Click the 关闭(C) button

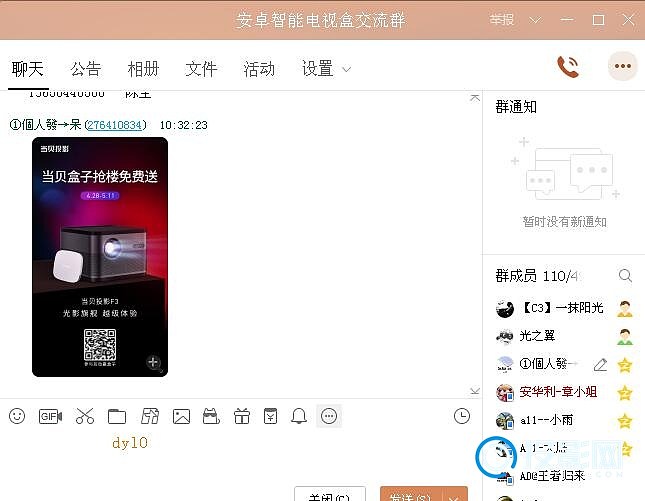[x=330, y=494]
